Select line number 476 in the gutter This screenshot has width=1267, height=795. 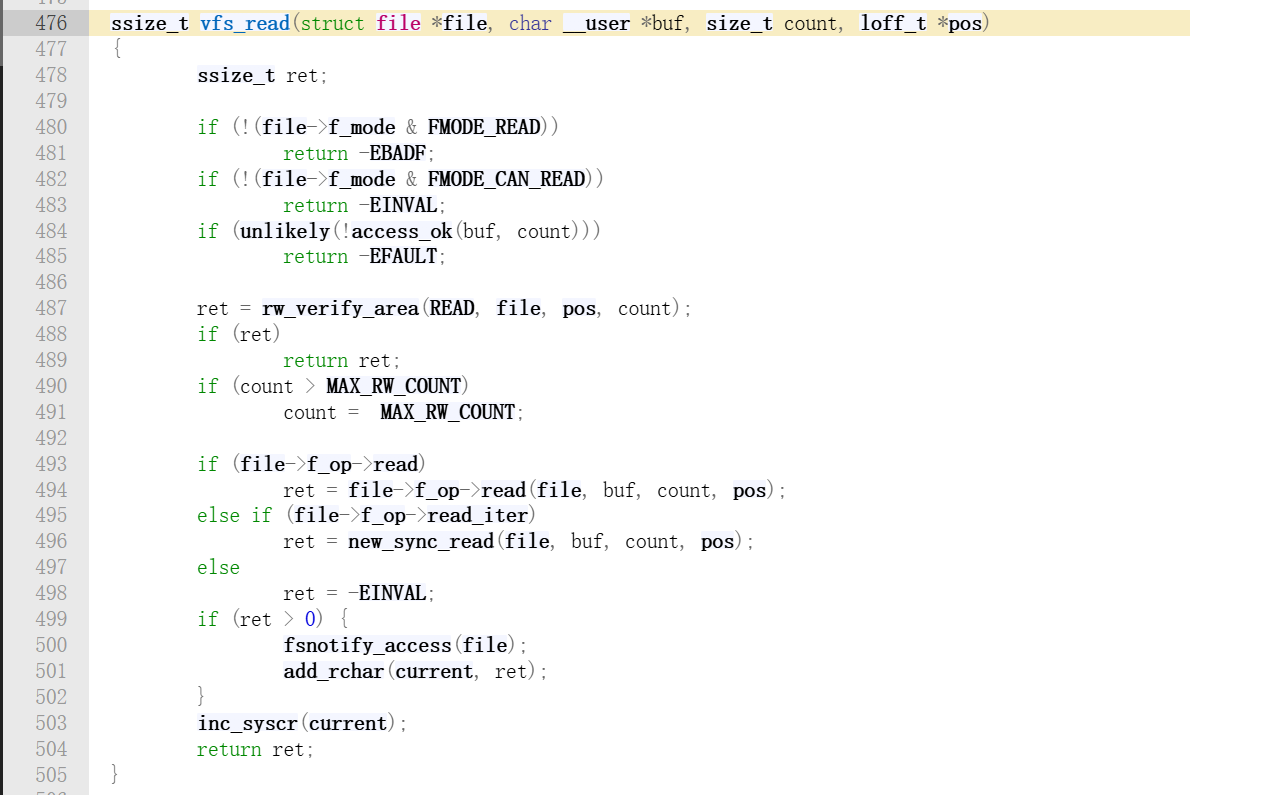[51, 23]
